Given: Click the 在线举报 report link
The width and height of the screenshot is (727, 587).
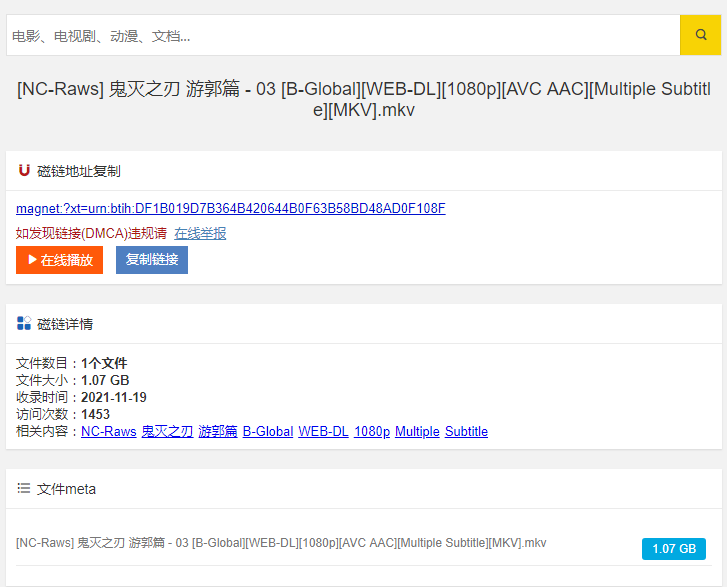Looking at the screenshot, I should pyautogui.click(x=200, y=233).
